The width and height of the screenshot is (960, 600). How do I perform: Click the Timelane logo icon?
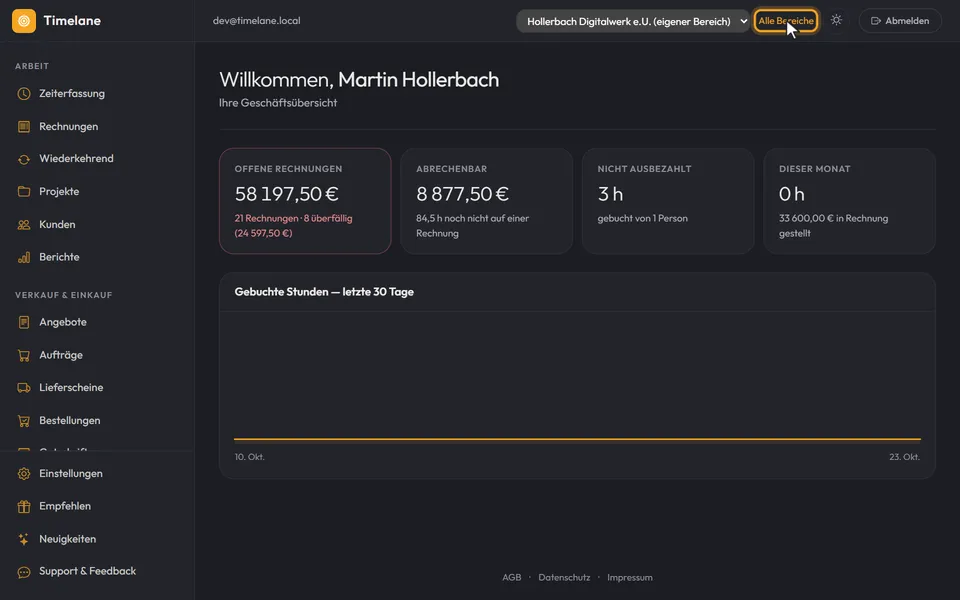click(24, 21)
